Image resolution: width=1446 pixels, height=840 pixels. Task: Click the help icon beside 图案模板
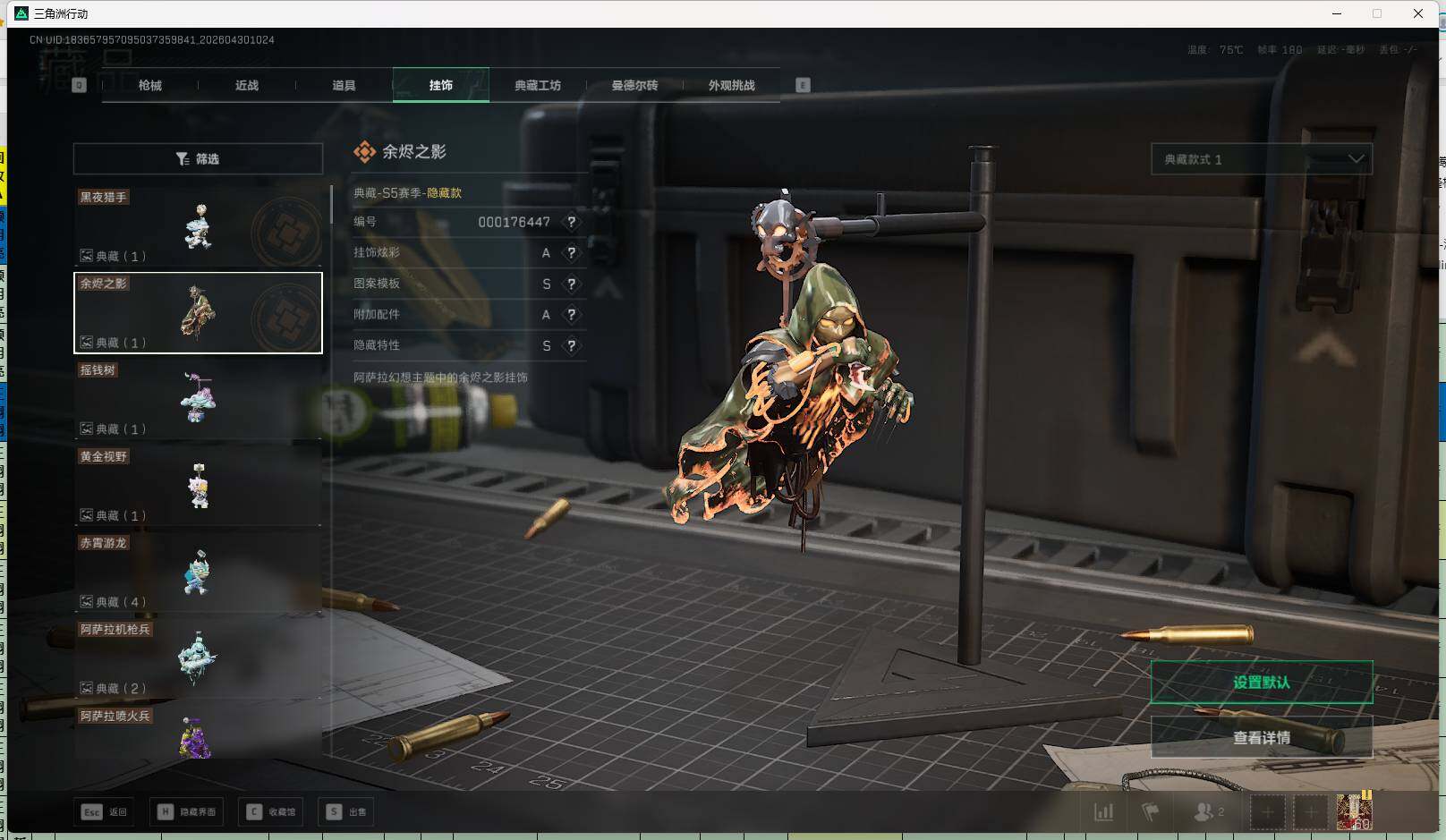571,284
